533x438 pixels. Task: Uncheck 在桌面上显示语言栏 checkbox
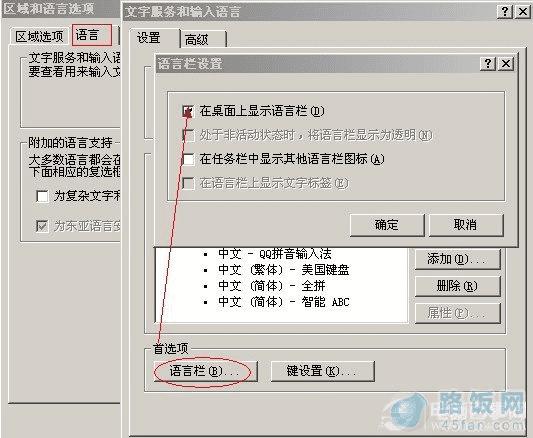click(x=188, y=111)
